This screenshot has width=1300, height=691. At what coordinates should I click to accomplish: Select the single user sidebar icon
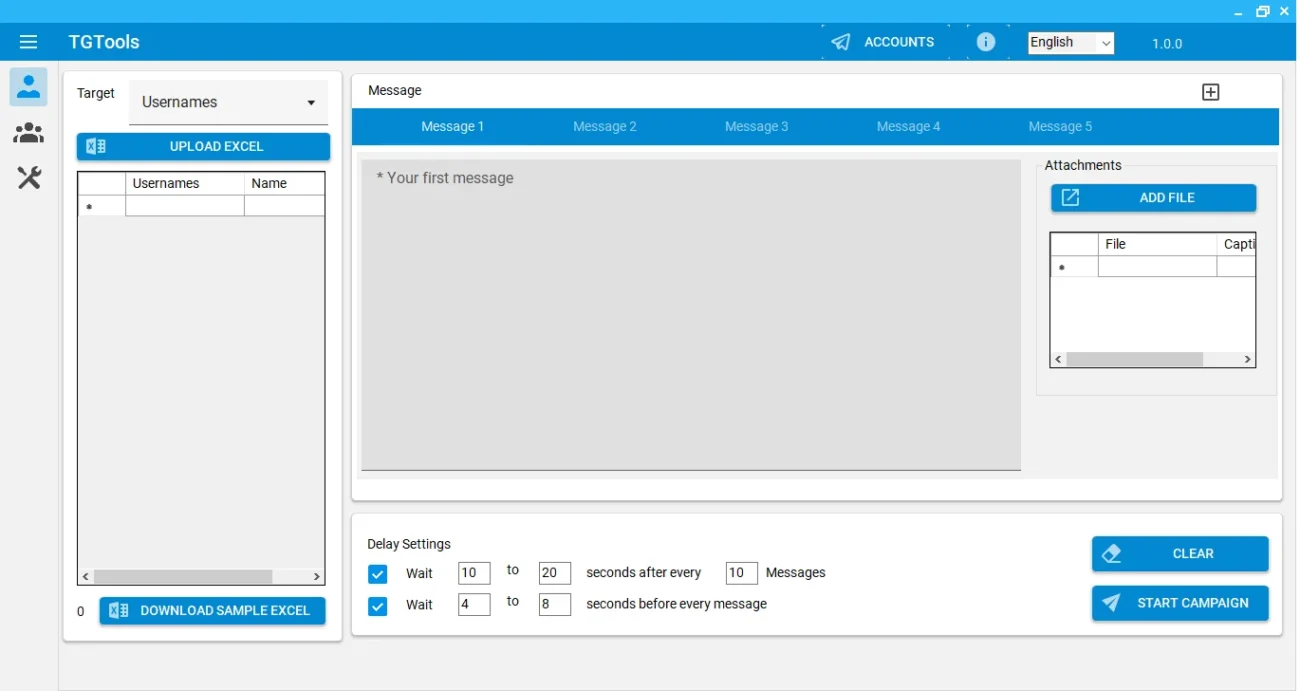(29, 88)
